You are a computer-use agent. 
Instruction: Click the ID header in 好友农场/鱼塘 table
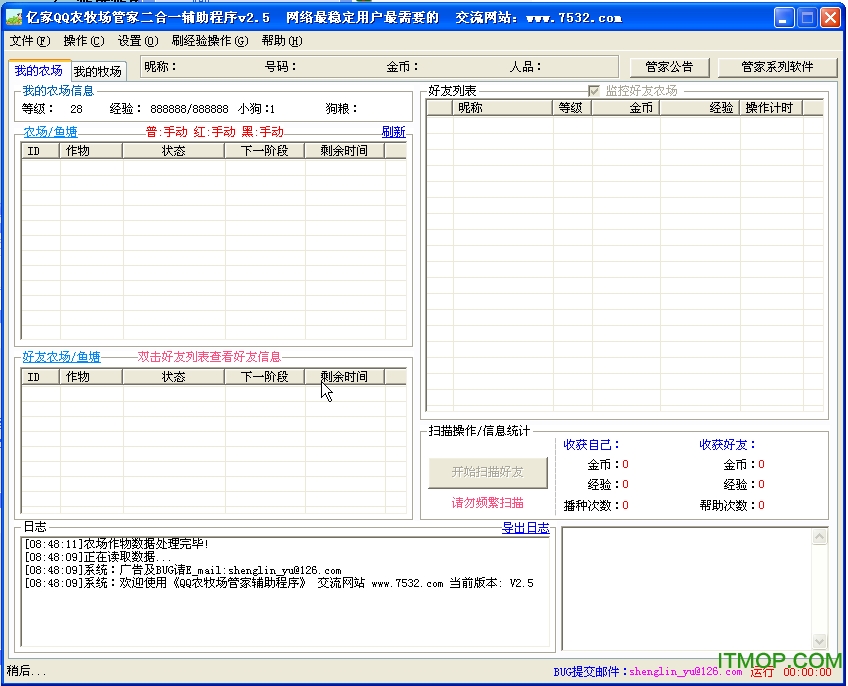[x=41, y=377]
